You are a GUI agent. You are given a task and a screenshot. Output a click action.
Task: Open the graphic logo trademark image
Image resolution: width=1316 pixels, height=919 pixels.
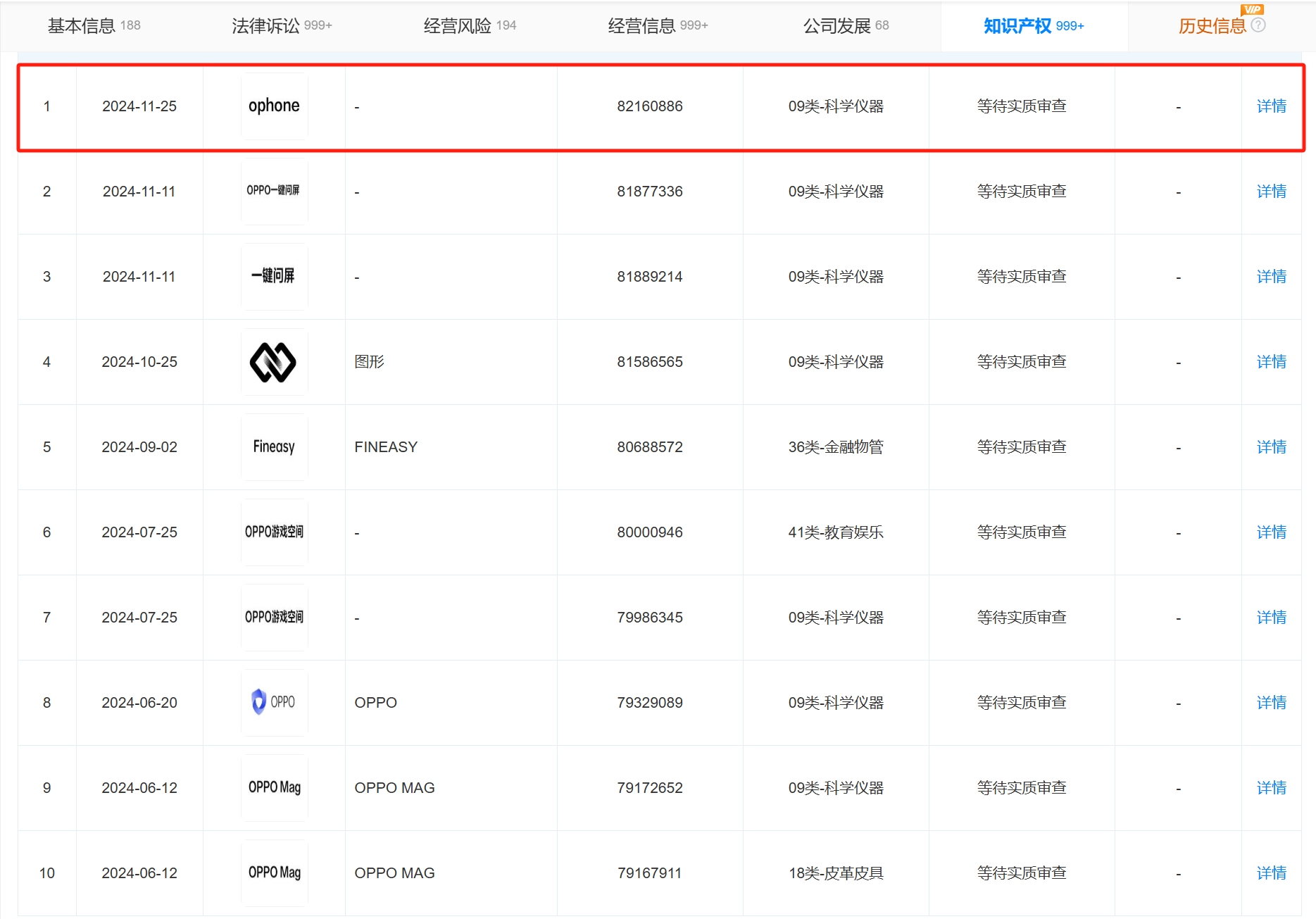pyautogui.click(x=274, y=362)
